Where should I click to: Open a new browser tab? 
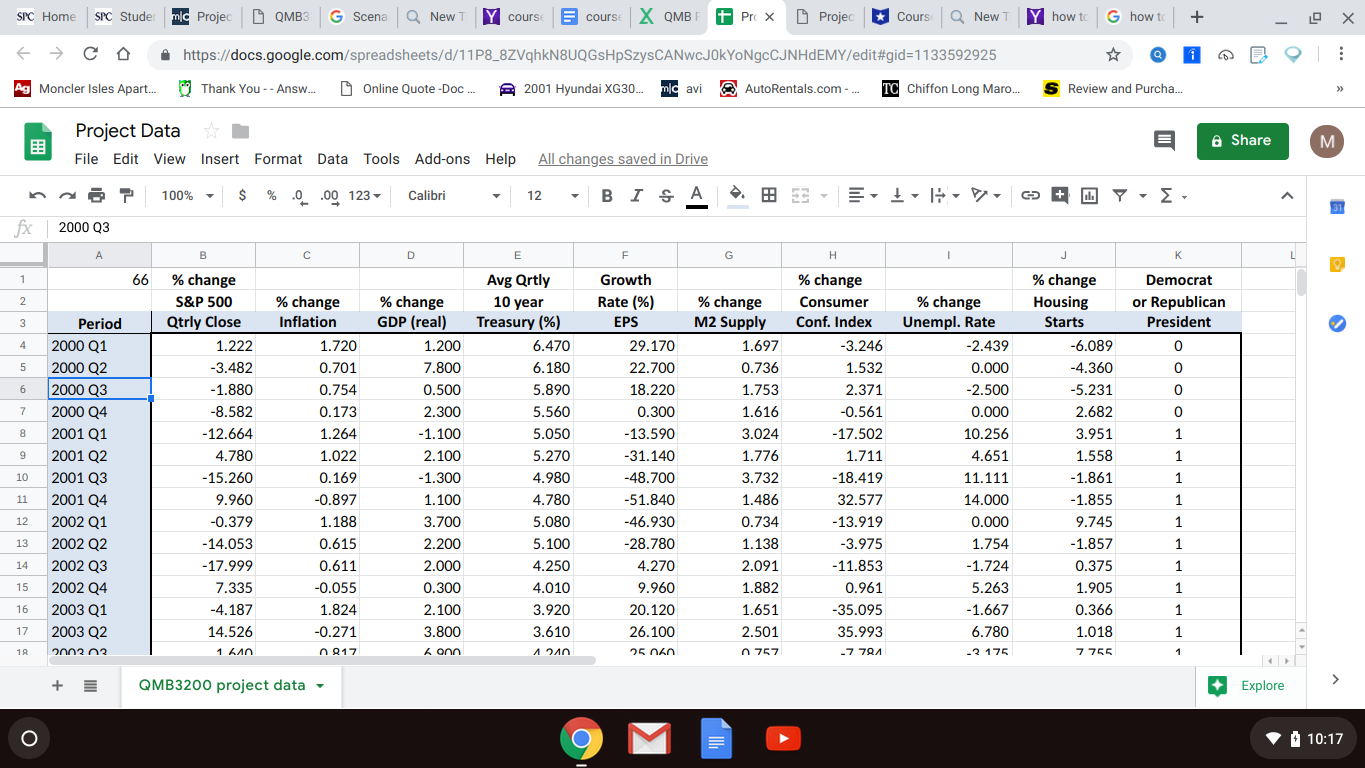(x=1197, y=17)
